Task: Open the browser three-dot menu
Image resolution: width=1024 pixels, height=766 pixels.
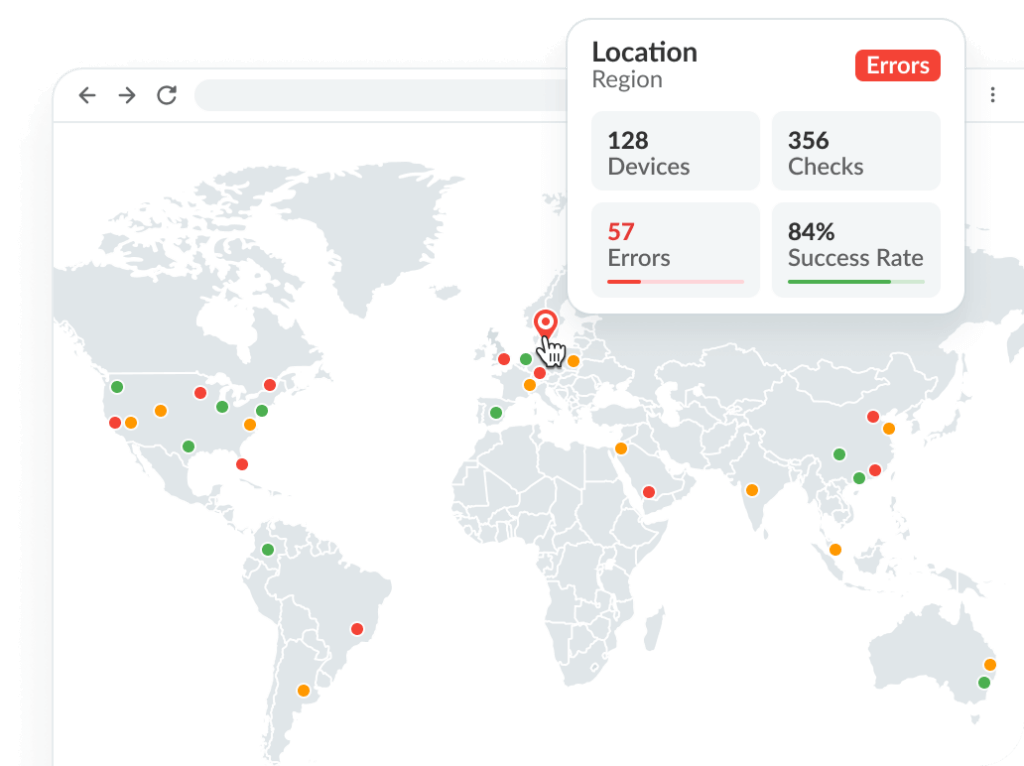Action: (993, 94)
